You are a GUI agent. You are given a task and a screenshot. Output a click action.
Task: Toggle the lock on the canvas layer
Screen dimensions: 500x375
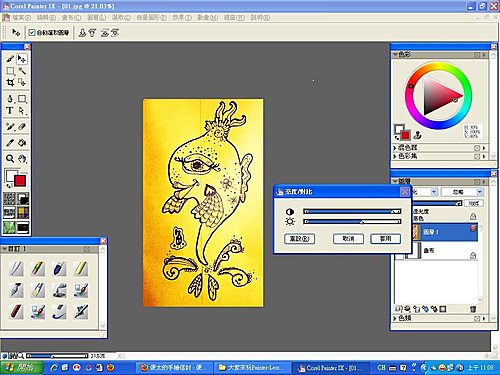(x=473, y=256)
